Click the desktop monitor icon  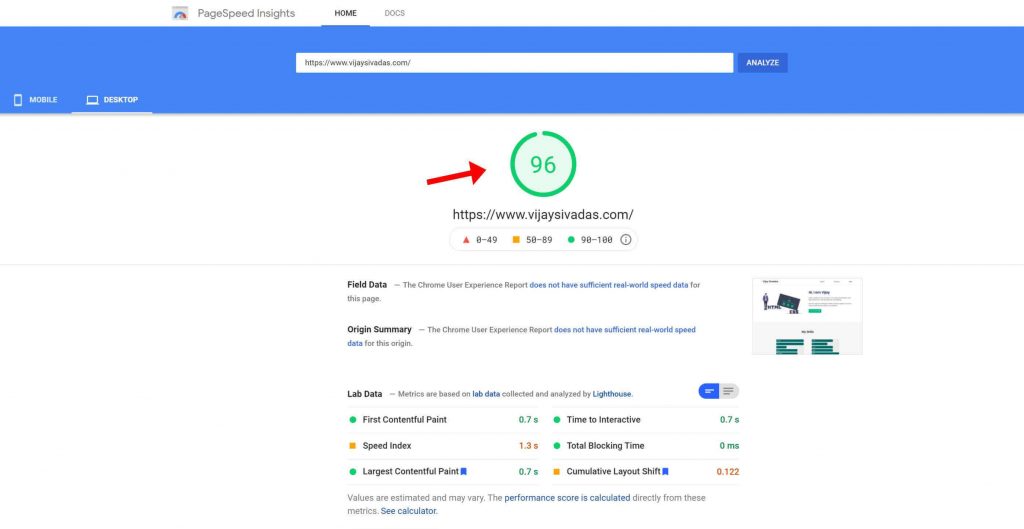pyautogui.click(x=93, y=100)
